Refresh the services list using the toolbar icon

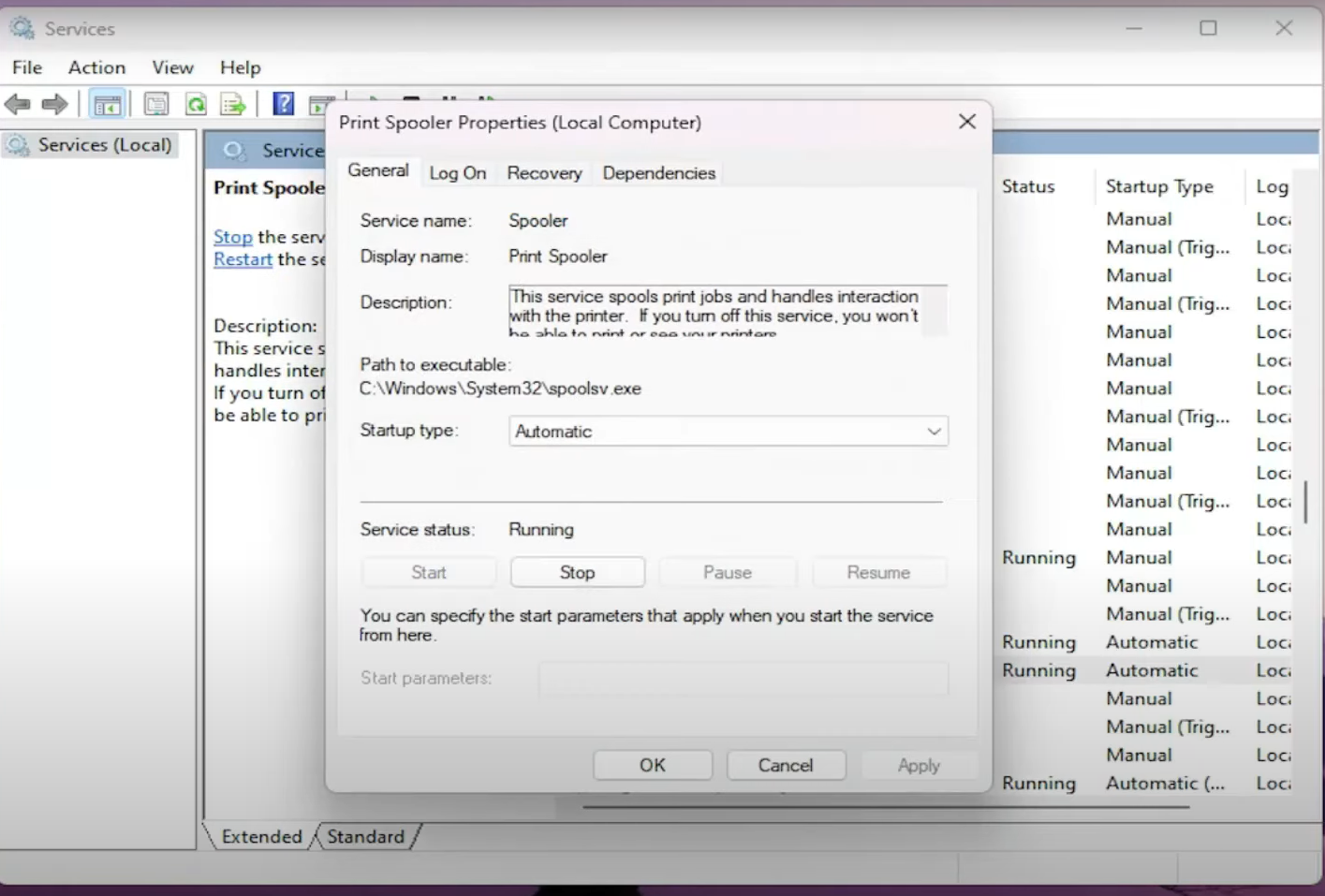pyautogui.click(x=196, y=103)
